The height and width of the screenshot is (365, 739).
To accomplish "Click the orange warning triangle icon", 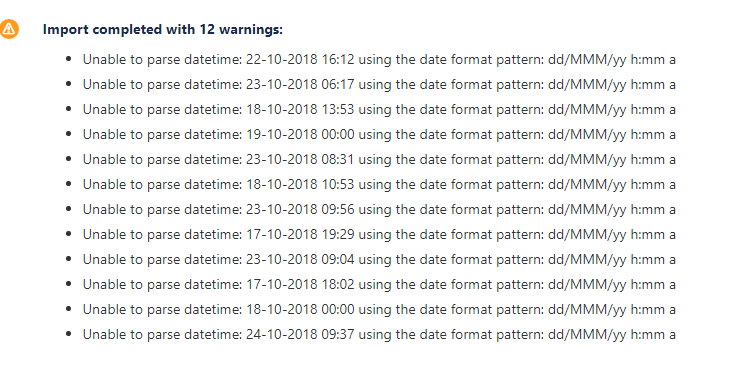I will [9, 29].
